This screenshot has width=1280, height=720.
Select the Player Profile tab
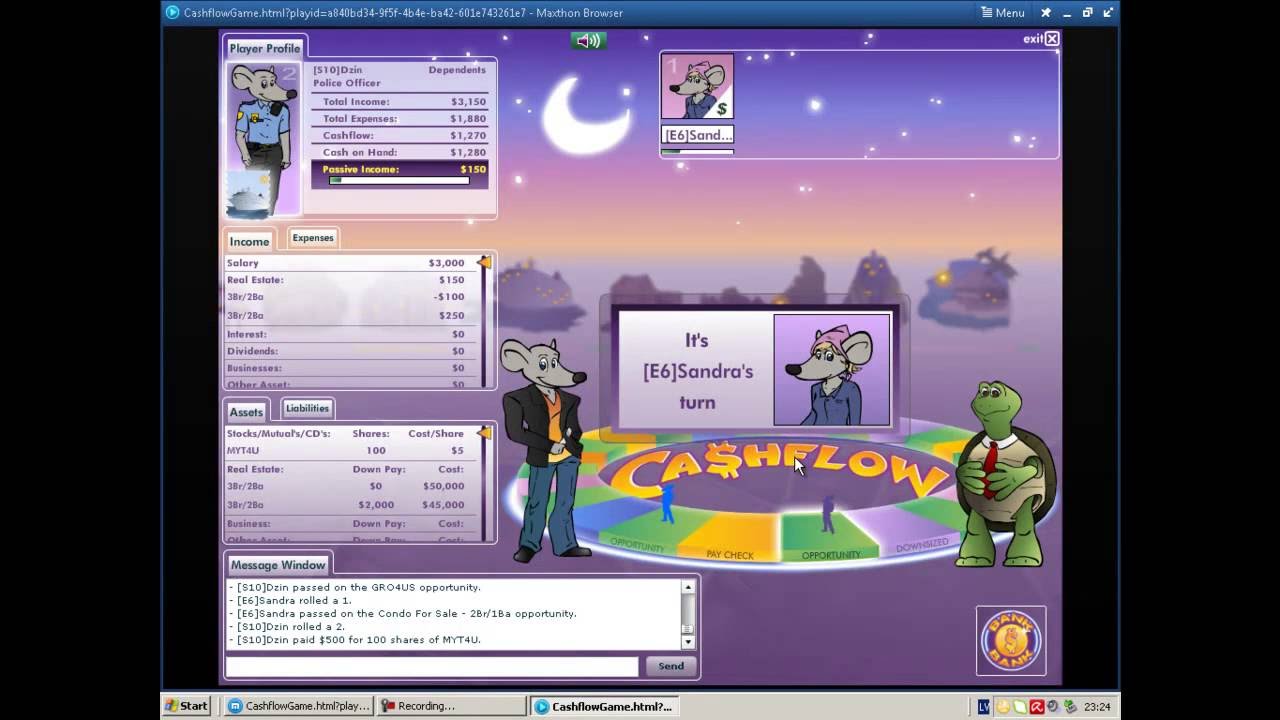pyautogui.click(x=264, y=48)
